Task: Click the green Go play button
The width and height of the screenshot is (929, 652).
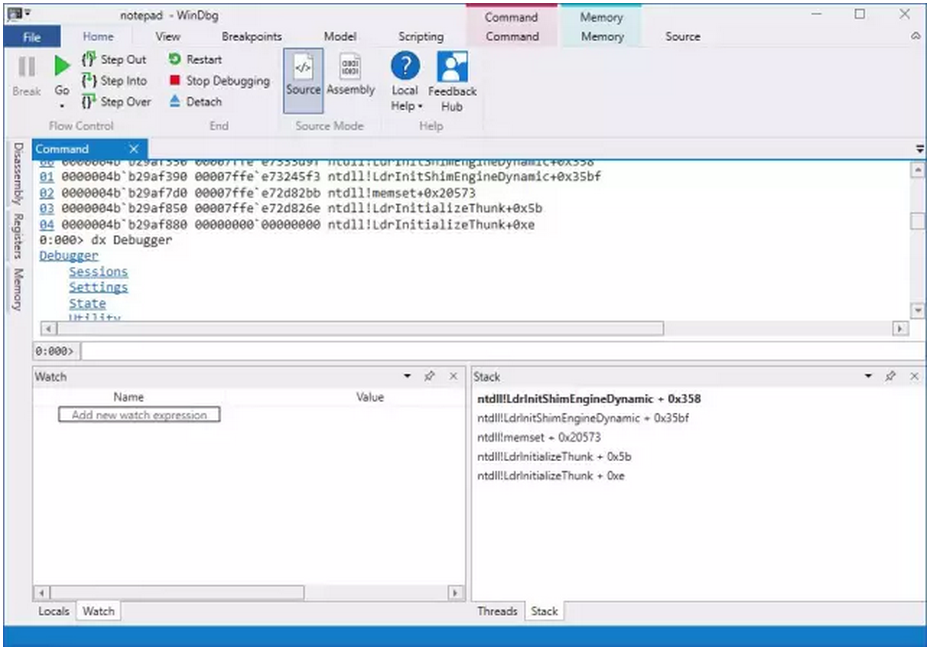Action: 62,66
